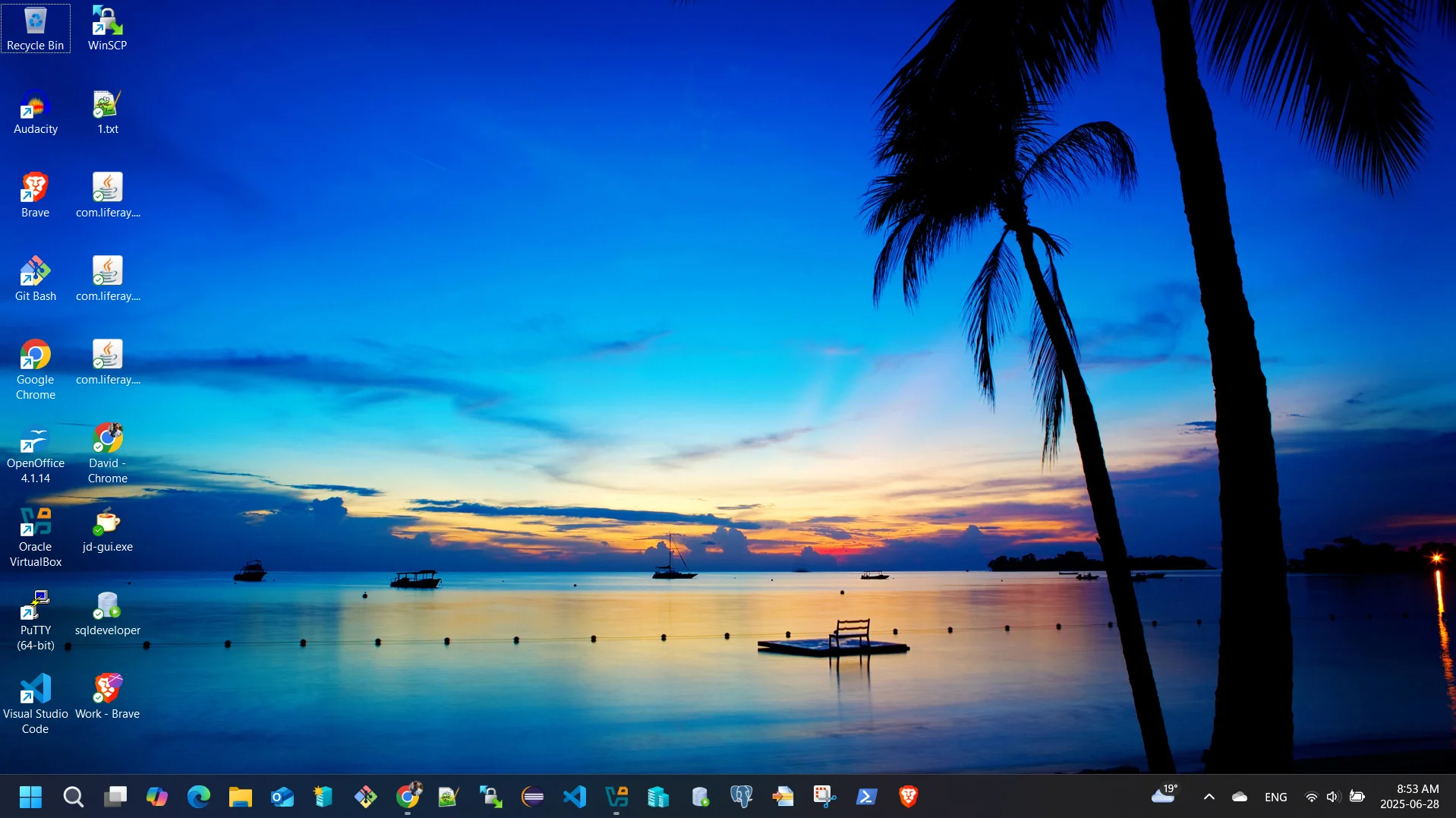Image resolution: width=1456 pixels, height=818 pixels.
Task: Click the 1.txt file on the desktop
Action: (x=107, y=112)
